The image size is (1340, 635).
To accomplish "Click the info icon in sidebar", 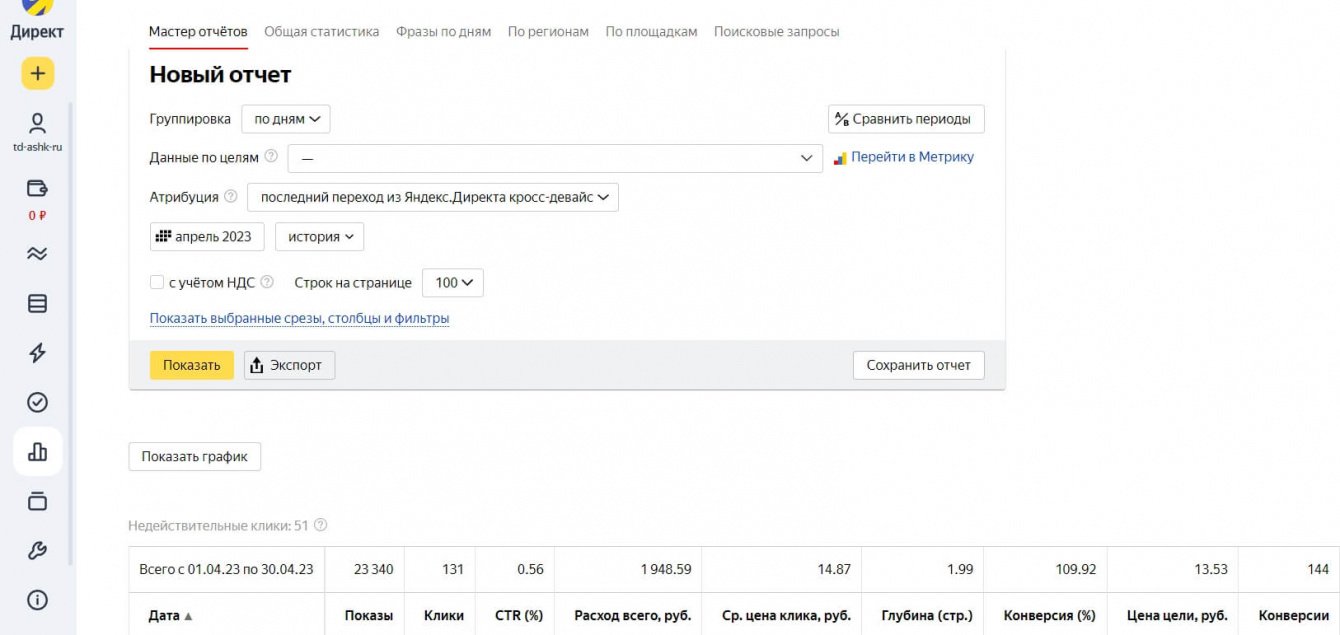I will click(x=38, y=600).
